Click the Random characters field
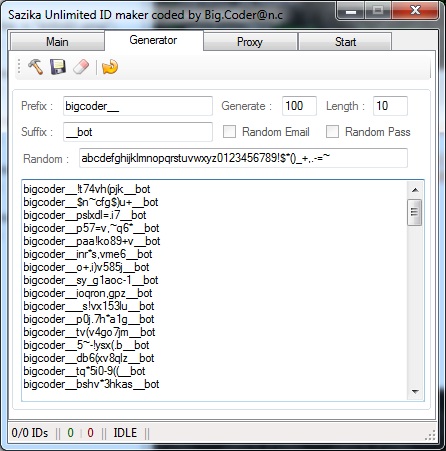Image resolution: width=446 pixels, height=451 pixels. [243, 158]
